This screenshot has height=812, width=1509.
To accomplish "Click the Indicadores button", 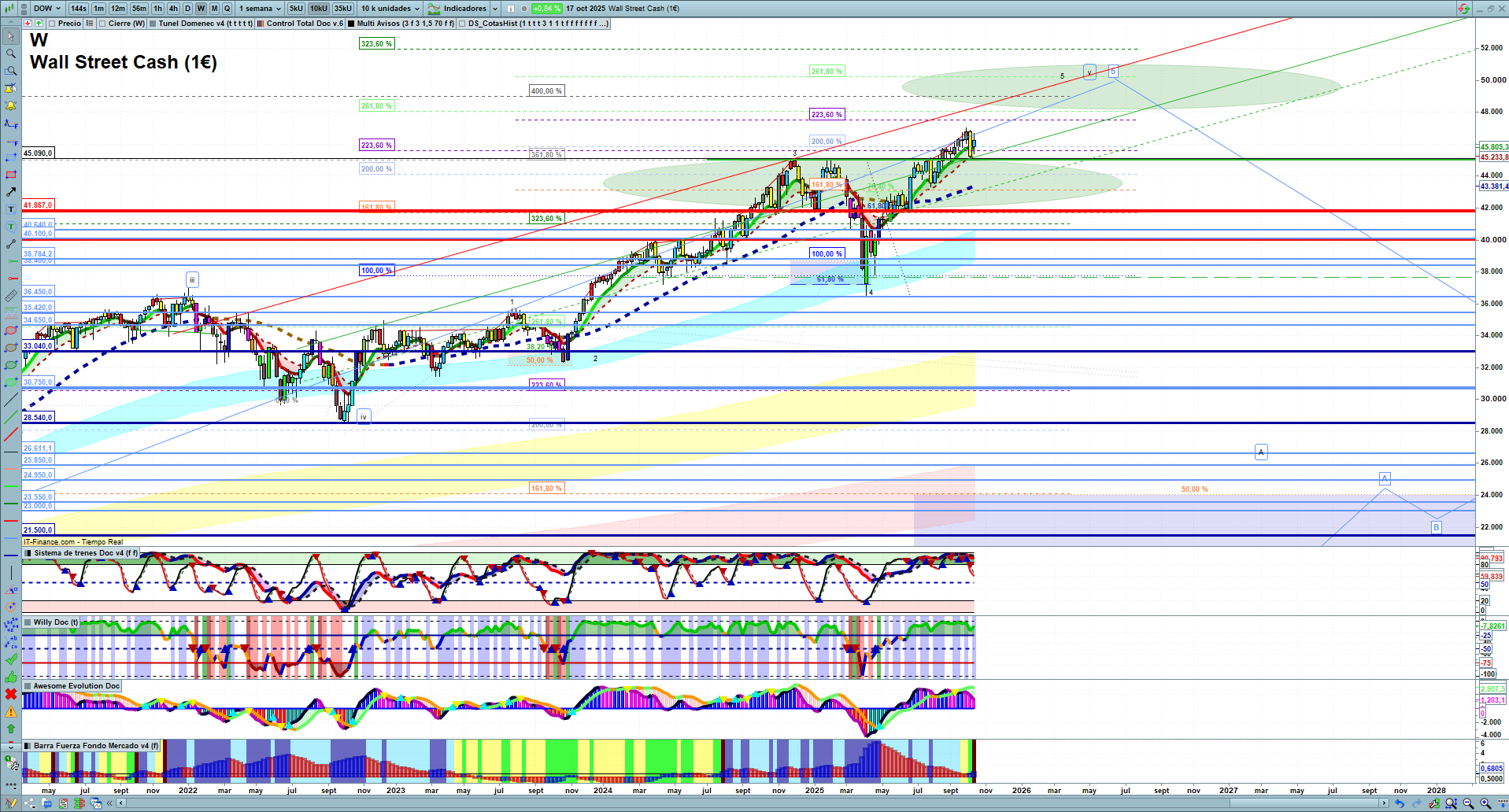I will tap(458, 9).
